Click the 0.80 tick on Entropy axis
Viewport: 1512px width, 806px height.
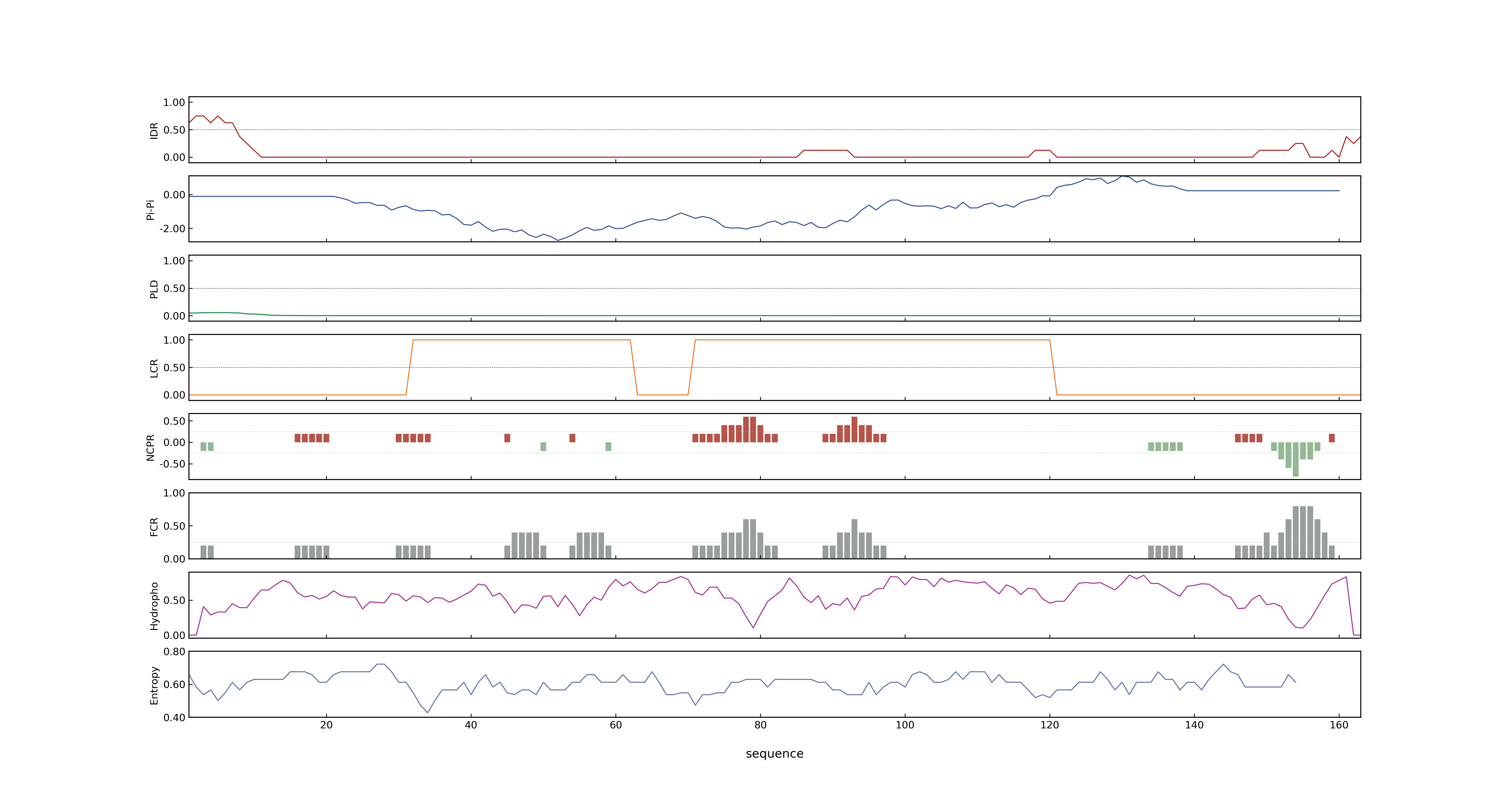point(174,651)
